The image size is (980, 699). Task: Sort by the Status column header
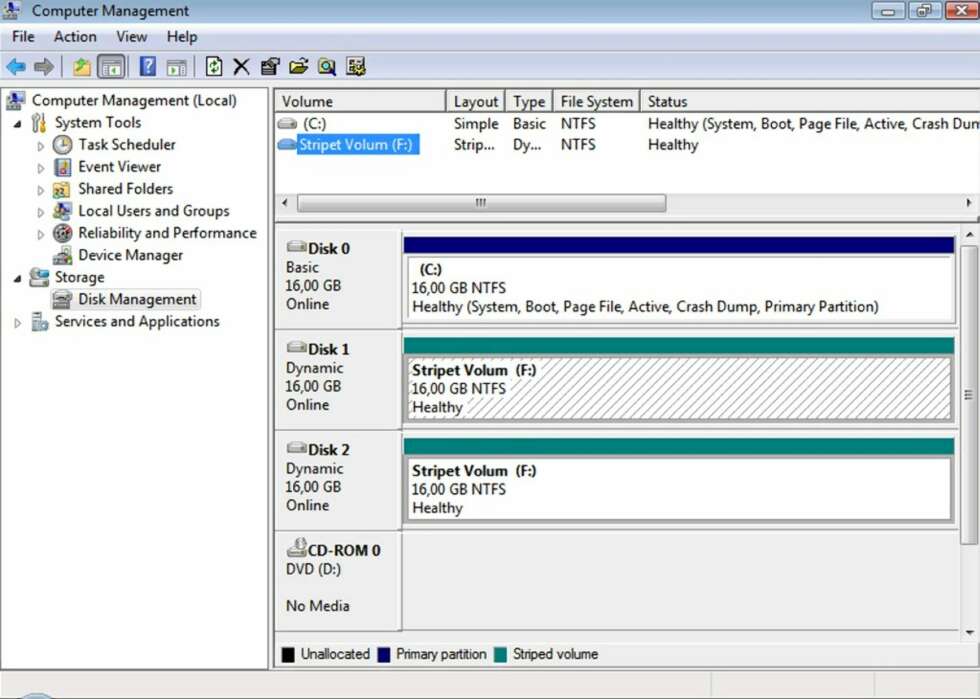[810, 101]
